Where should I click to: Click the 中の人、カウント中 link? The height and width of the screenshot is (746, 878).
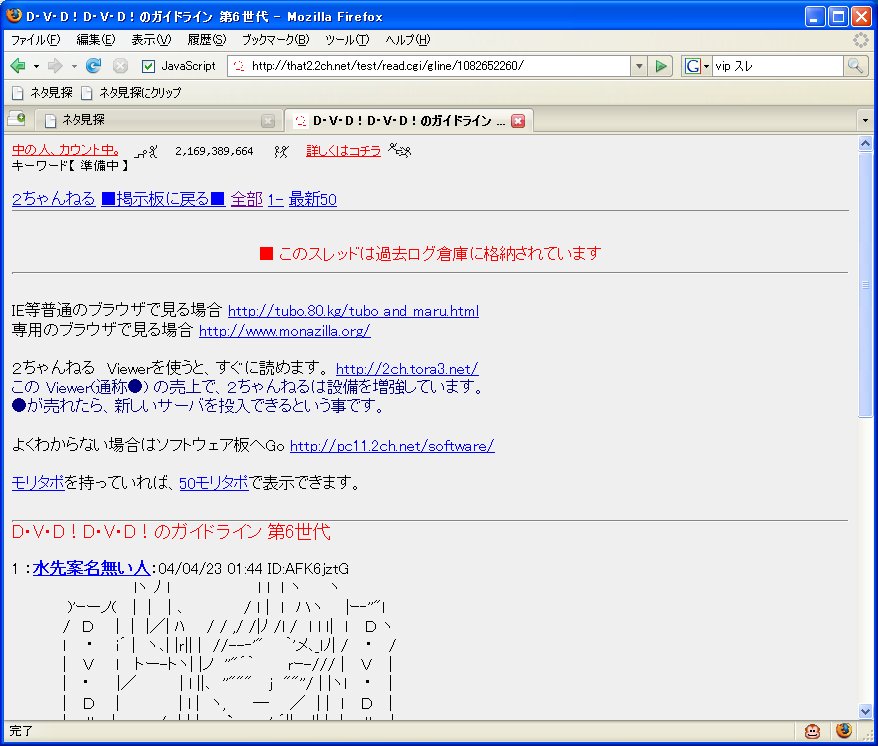(66, 150)
